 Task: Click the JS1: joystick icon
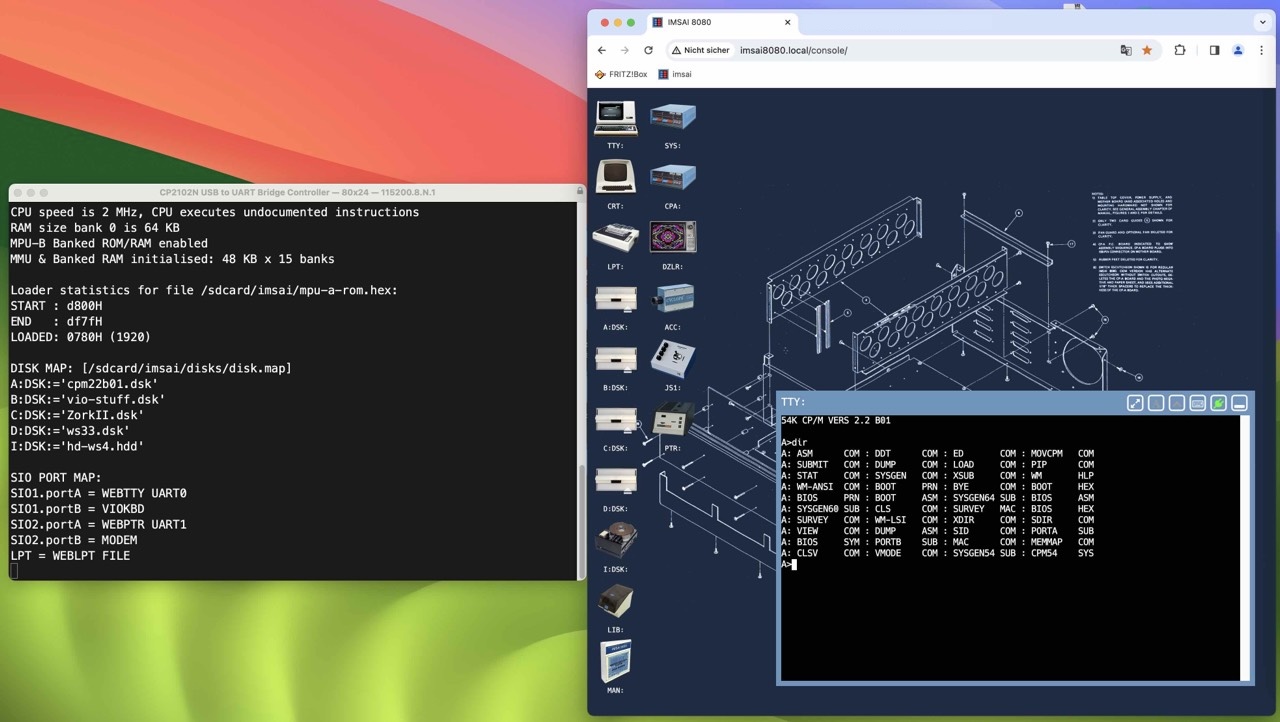coord(672,359)
